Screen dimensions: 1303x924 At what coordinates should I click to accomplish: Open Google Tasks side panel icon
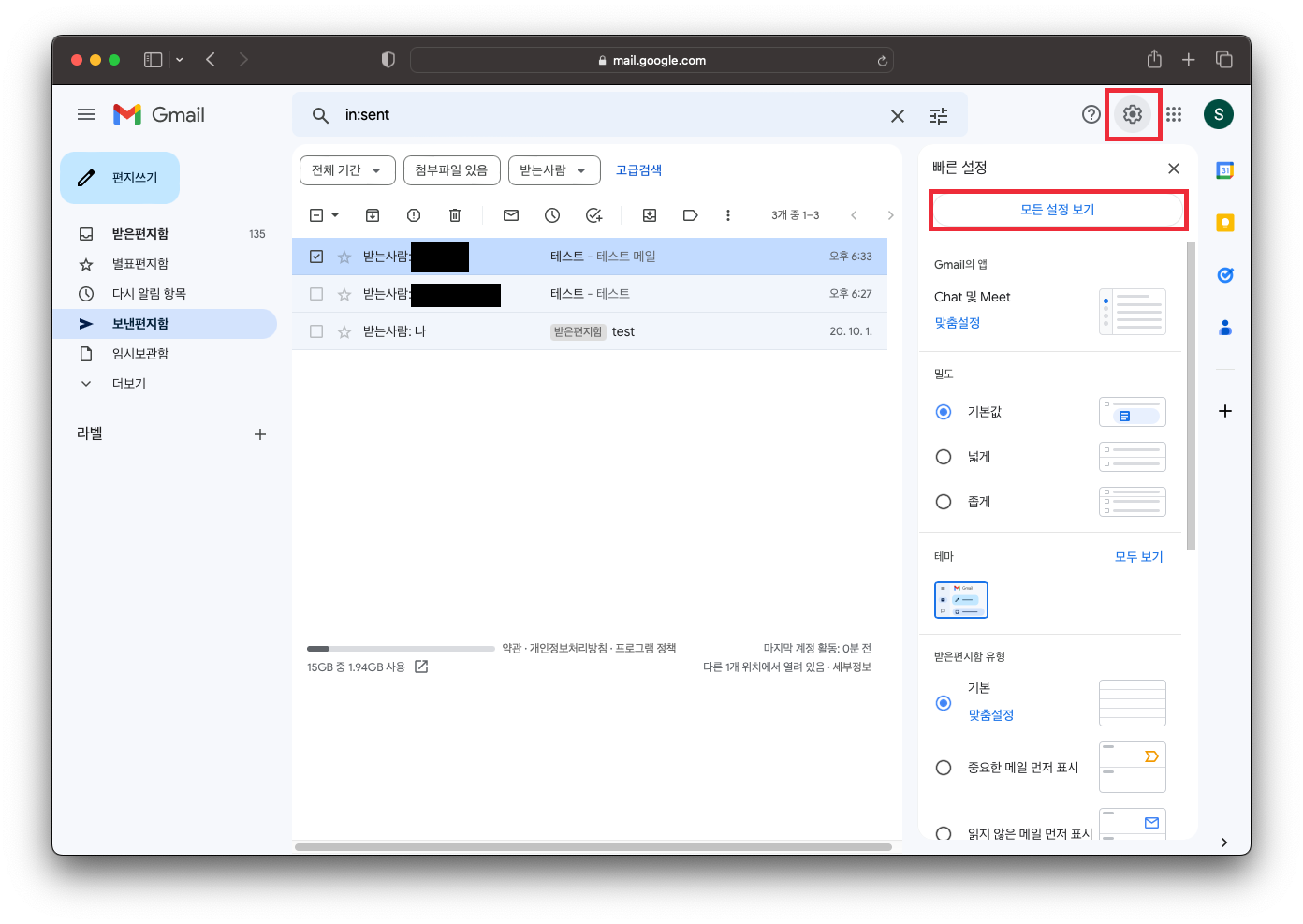click(1224, 275)
